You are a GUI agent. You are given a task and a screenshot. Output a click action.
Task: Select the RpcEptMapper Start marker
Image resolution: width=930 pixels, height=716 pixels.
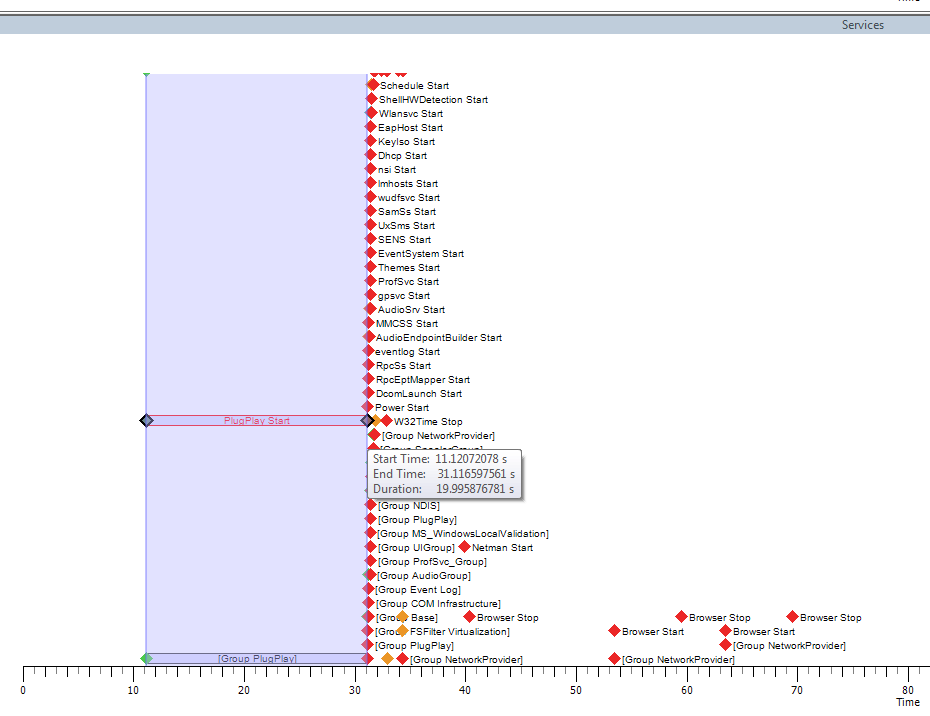point(368,379)
